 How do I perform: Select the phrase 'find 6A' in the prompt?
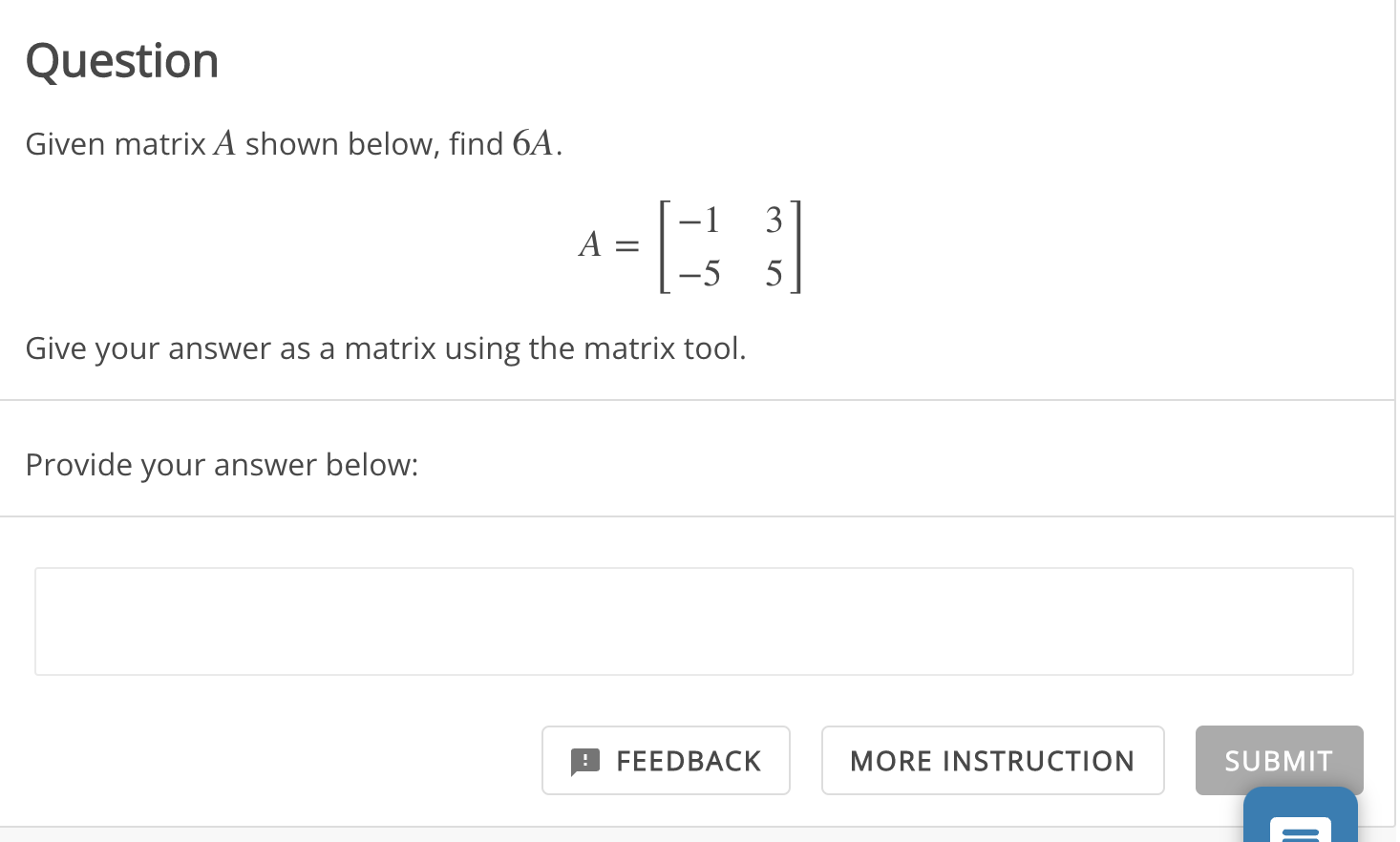[x=505, y=143]
